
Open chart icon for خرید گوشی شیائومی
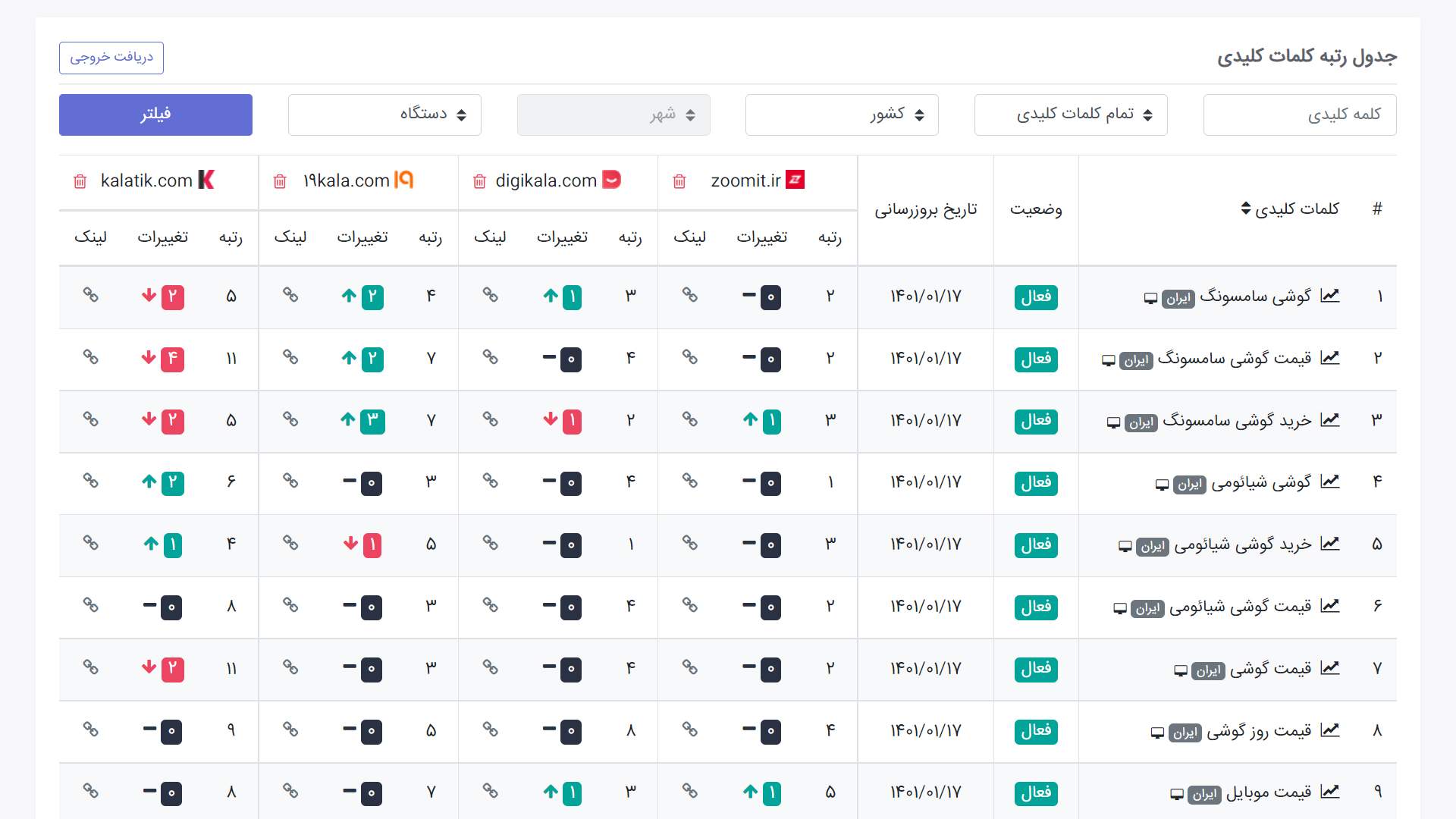[x=1329, y=544]
